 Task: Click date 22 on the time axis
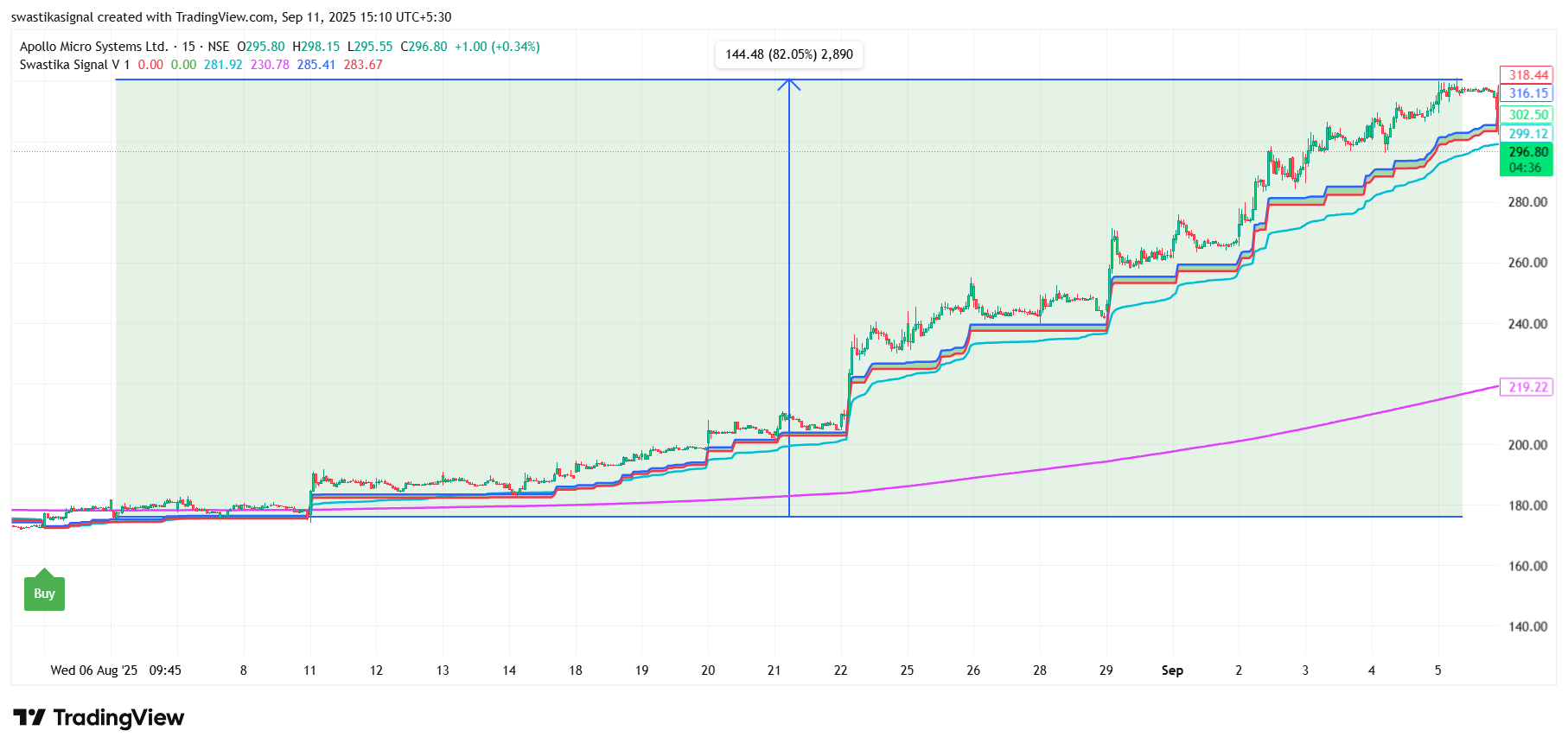(x=840, y=671)
